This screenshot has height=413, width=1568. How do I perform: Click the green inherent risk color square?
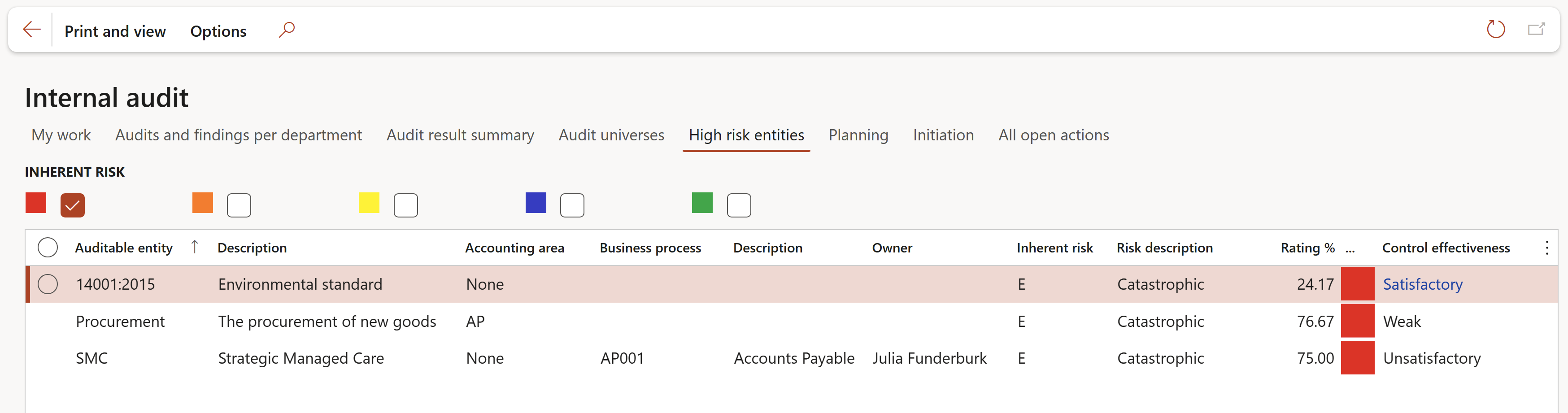(x=702, y=203)
